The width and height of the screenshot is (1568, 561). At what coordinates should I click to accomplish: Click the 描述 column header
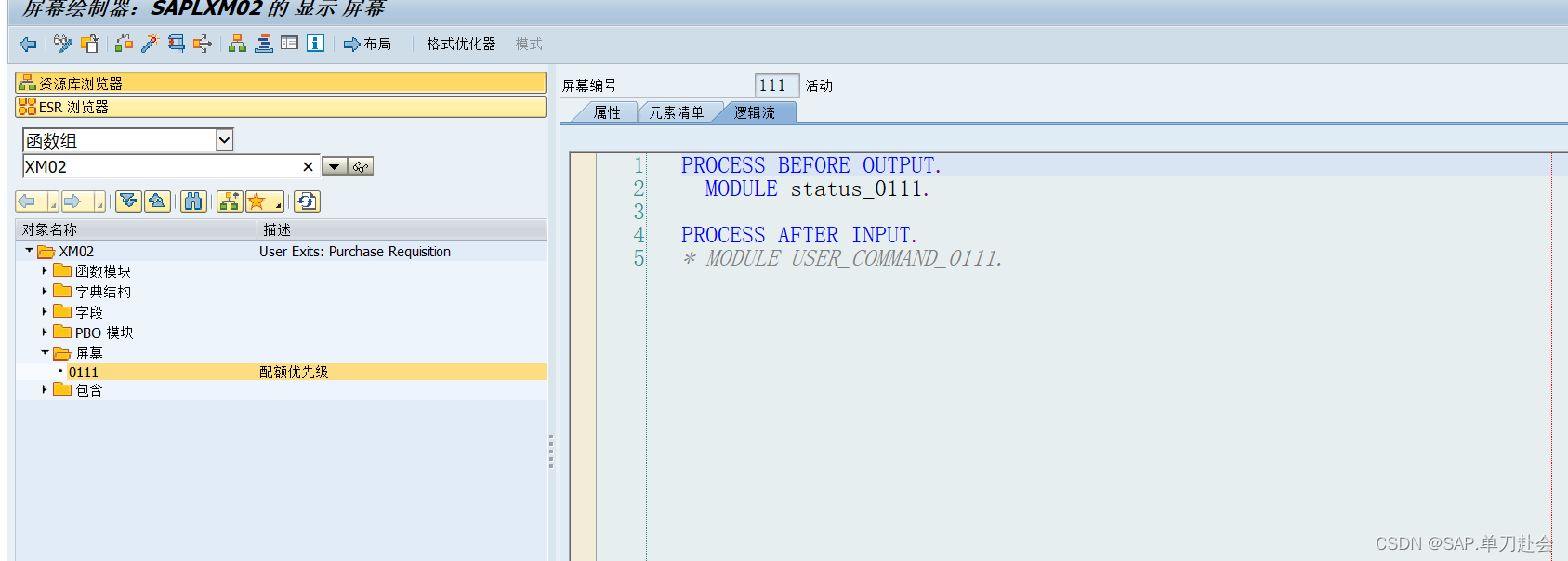[x=402, y=229]
